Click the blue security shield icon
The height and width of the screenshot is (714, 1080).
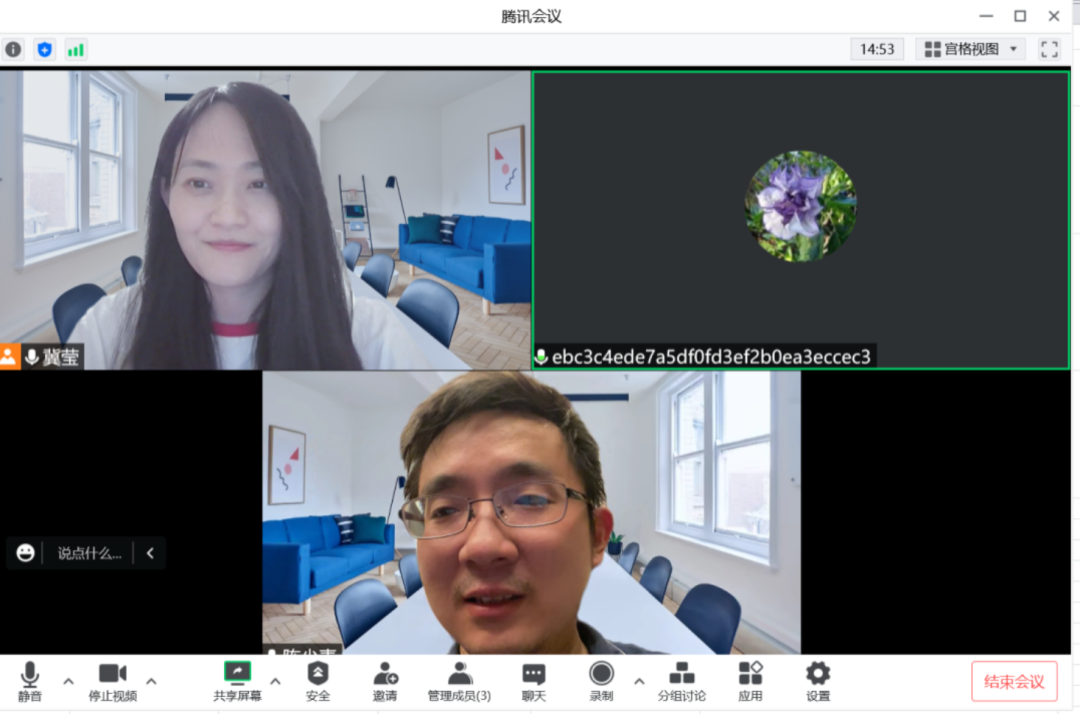click(x=44, y=49)
